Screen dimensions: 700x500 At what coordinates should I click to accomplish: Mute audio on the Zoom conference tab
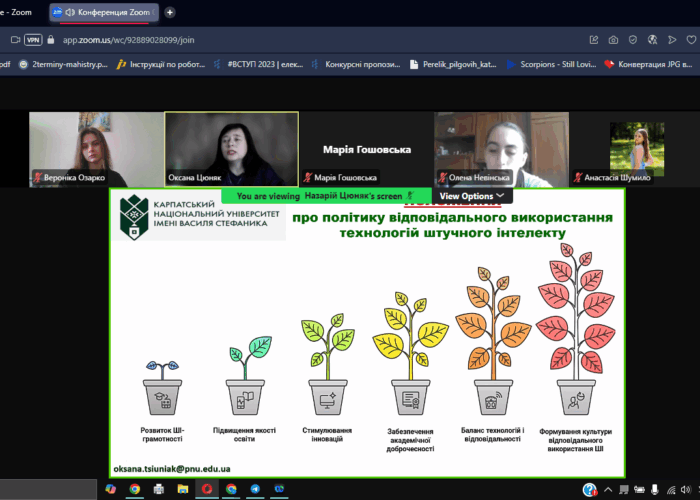pos(70,12)
